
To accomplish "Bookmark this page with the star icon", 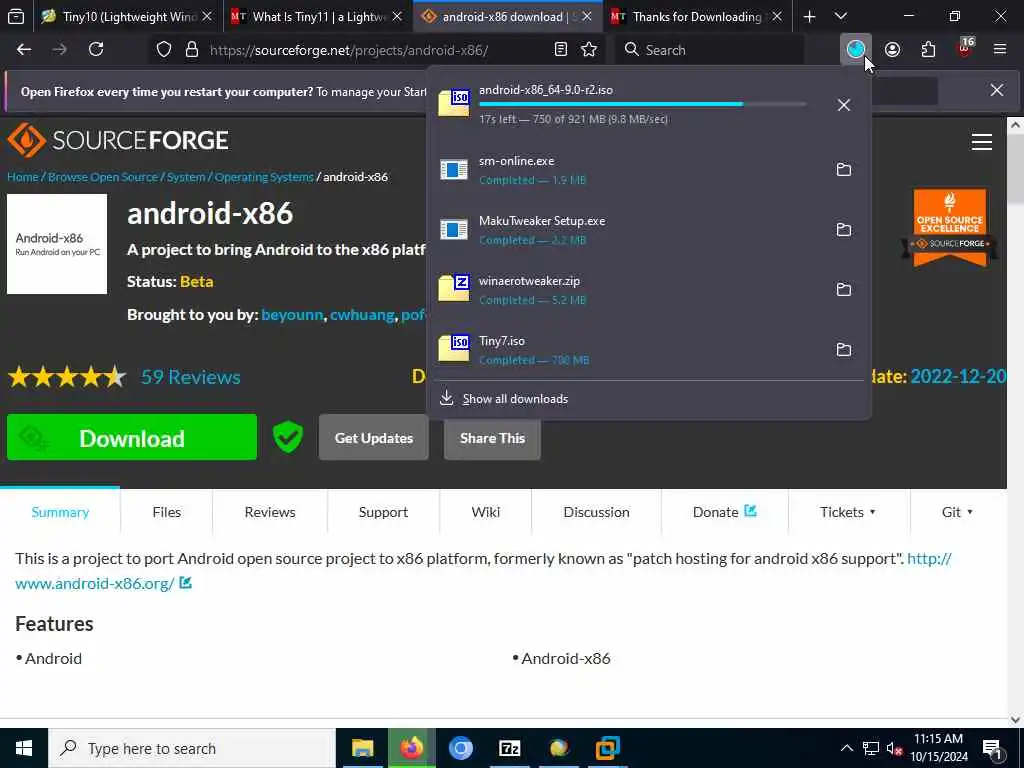I will point(589,50).
